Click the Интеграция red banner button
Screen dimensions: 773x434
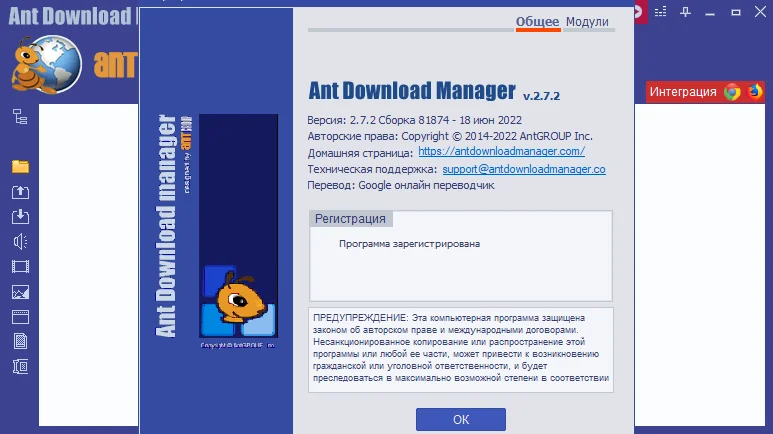pos(683,92)
